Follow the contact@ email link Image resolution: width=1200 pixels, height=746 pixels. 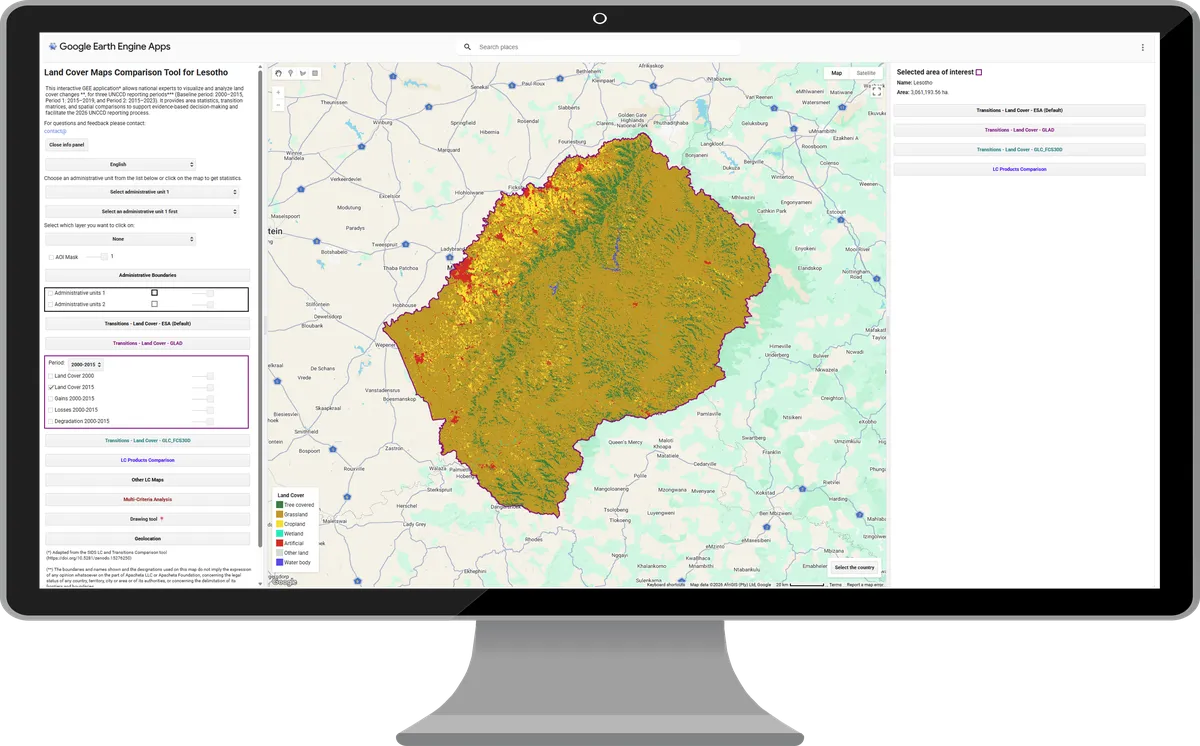pos(55,131)
